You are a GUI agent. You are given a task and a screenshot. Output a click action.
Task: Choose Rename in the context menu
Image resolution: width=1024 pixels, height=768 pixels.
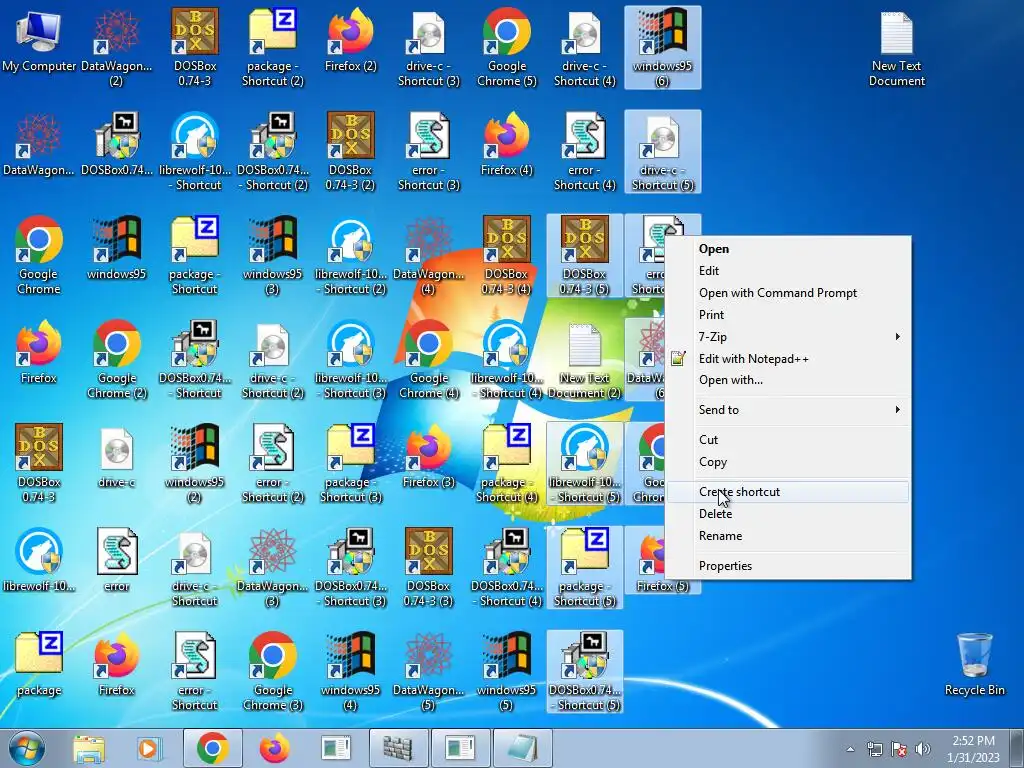click(x=788, y=536)
